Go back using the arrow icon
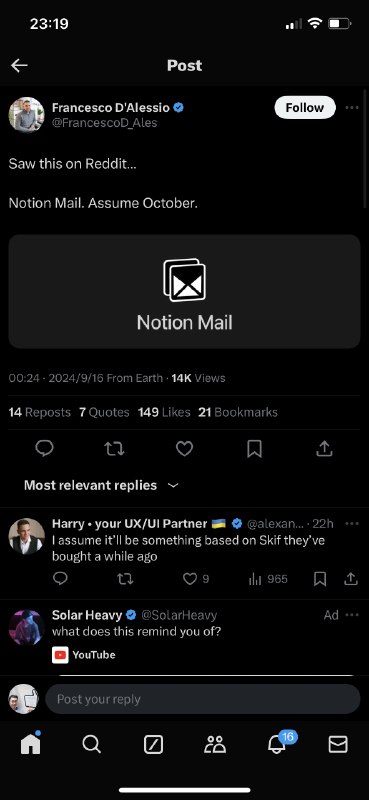The width and height of the screenshot is (369, 800). pyautogui.click(x=19, y=65)
